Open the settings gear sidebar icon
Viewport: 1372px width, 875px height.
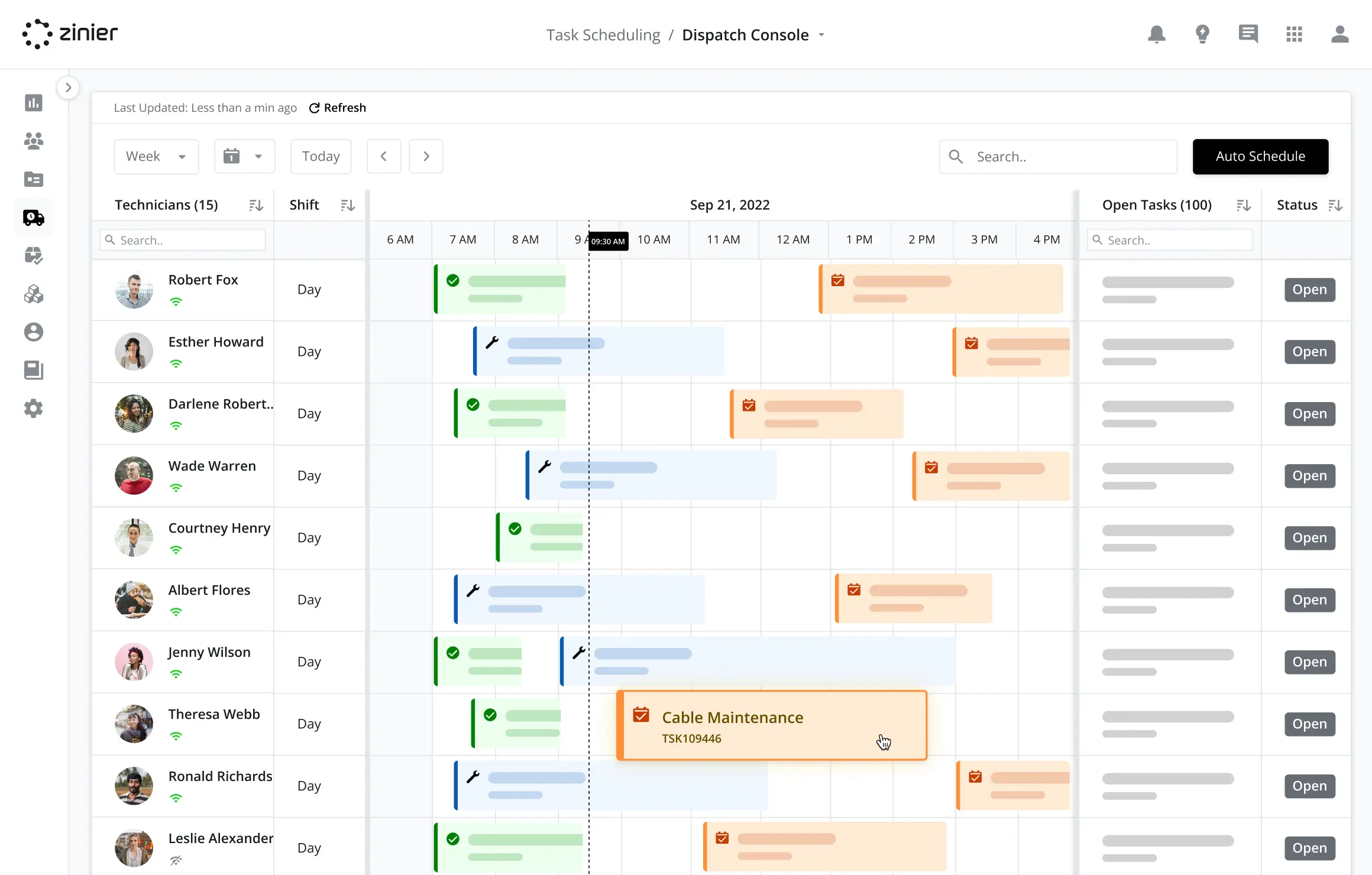(34, 409)
